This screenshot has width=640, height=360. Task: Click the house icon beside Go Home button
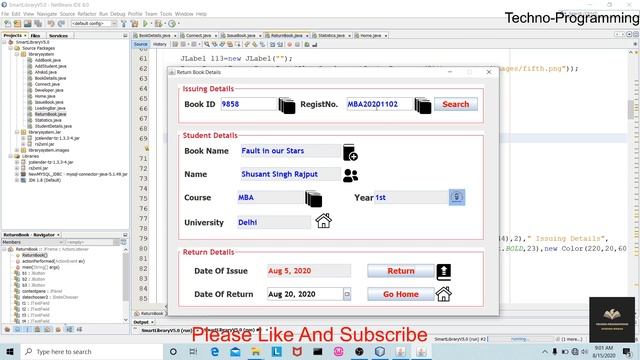443,294
